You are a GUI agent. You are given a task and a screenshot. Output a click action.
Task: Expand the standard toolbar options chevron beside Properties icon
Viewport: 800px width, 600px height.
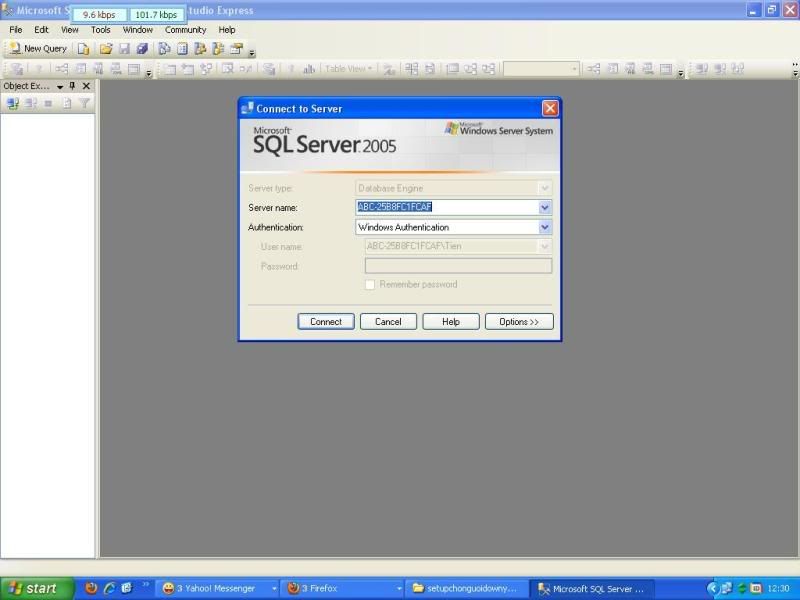[x=252, y=52]
